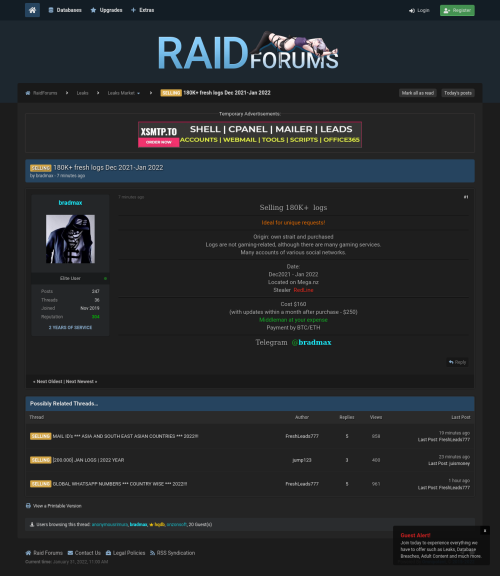Image resolution: width=500 pixels, height=576 pixels.
Task: Click the Reply button on the post
Action: point(457,362)
